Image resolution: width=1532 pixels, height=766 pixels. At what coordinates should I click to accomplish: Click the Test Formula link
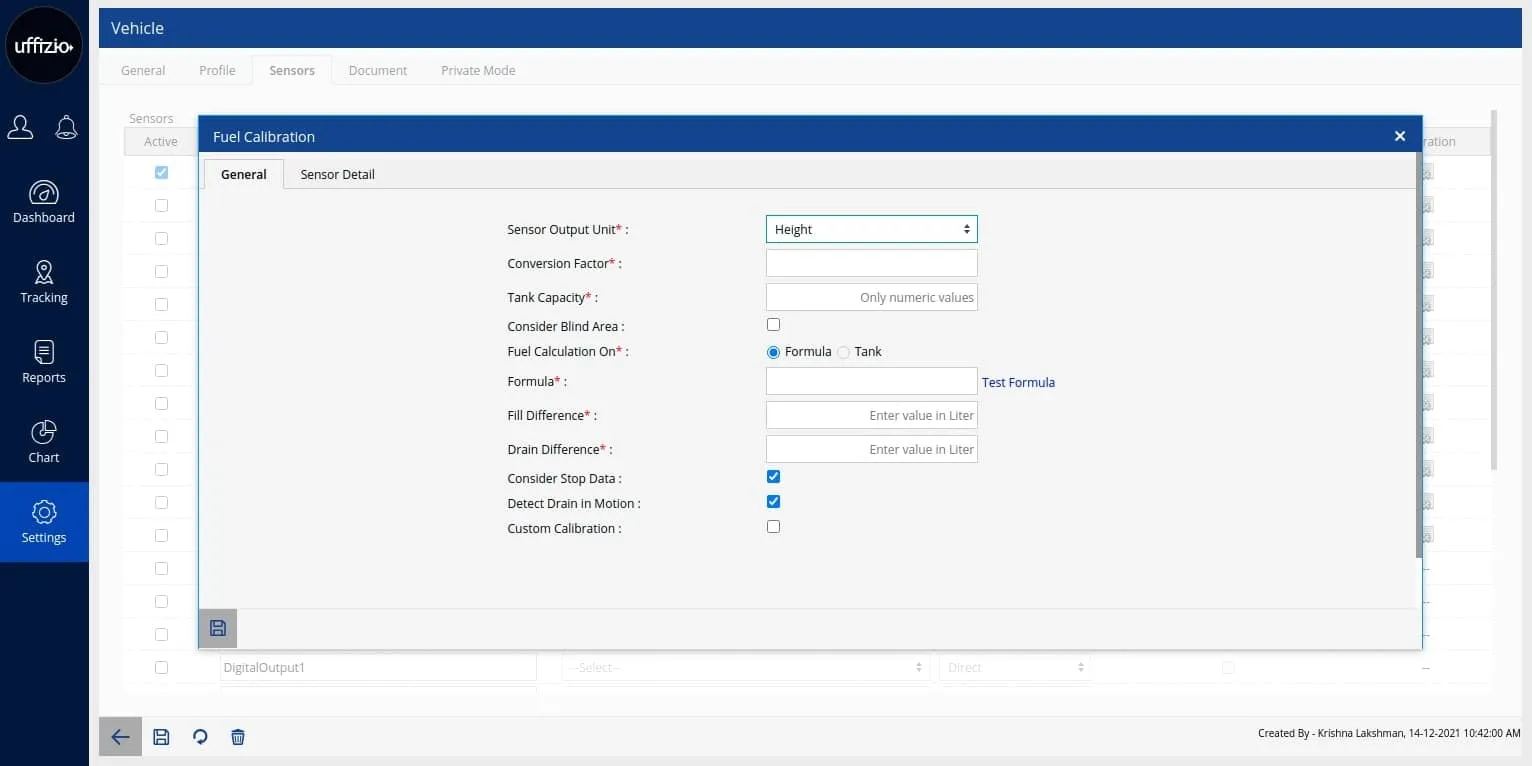(x=1018, y=382)
